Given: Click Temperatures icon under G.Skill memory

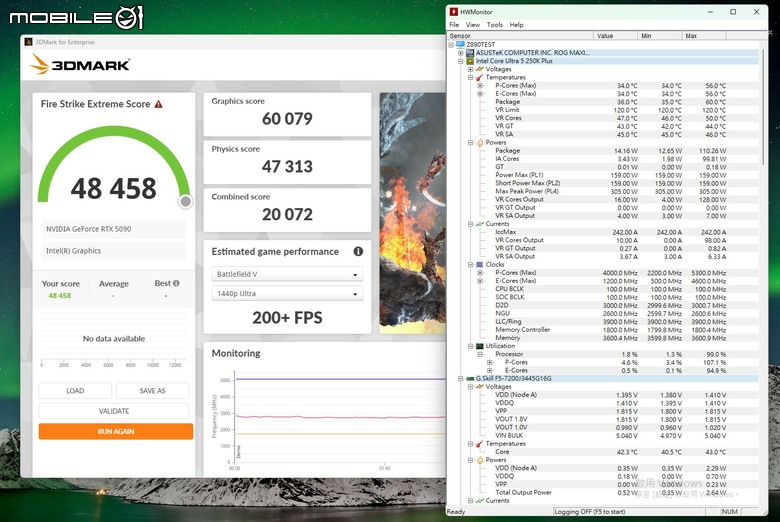Looking at the screenshot, I should [480, 443].
